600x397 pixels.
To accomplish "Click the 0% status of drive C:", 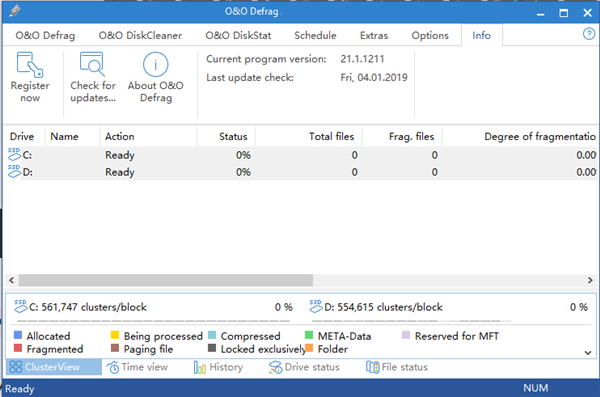I will (x=243, y=155).
